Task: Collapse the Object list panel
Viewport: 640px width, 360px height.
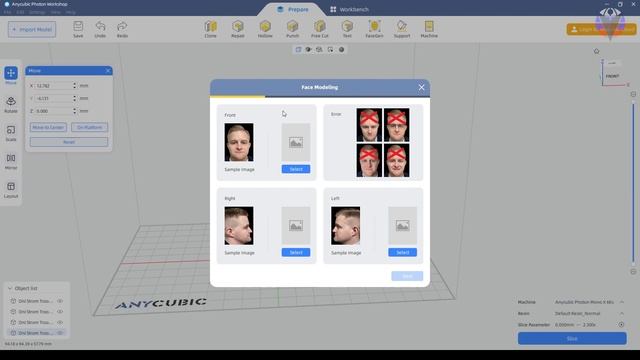Action: coord(10,288)
